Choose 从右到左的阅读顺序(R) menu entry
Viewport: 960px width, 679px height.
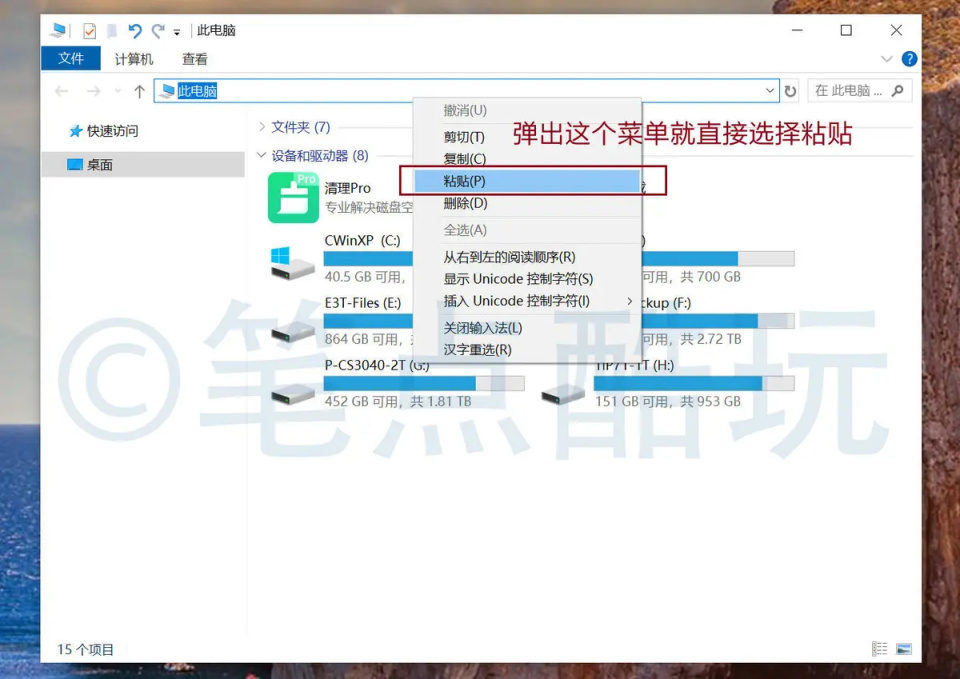click(x=528, y=257)
